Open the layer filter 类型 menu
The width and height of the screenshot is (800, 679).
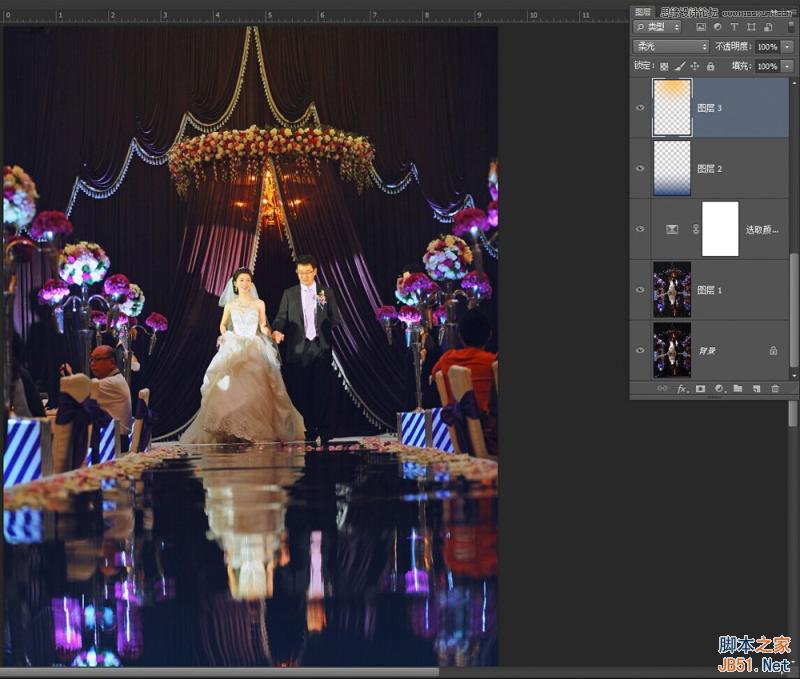(x=660, y=27)
